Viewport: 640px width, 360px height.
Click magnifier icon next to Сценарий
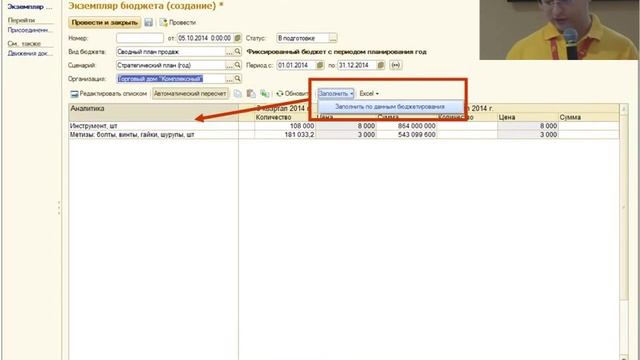click(238, 65)
